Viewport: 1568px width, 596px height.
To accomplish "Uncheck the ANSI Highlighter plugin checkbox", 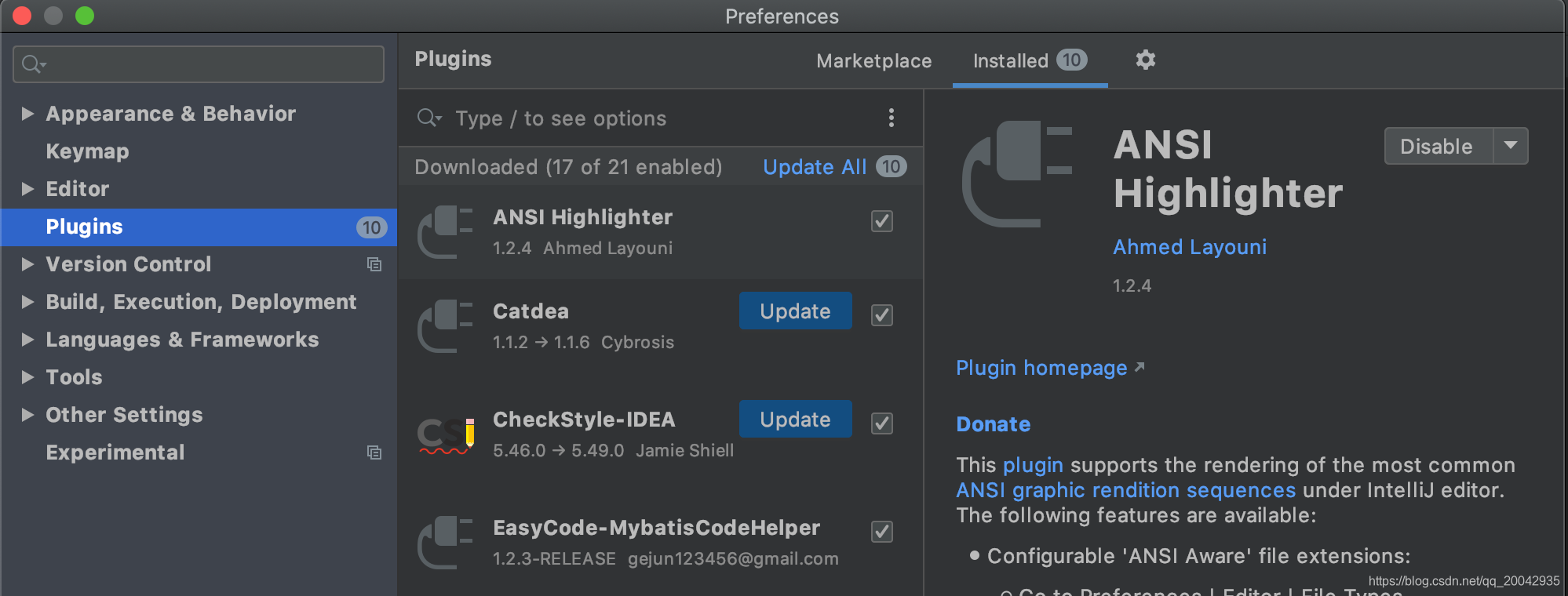I will pos(882,221).
